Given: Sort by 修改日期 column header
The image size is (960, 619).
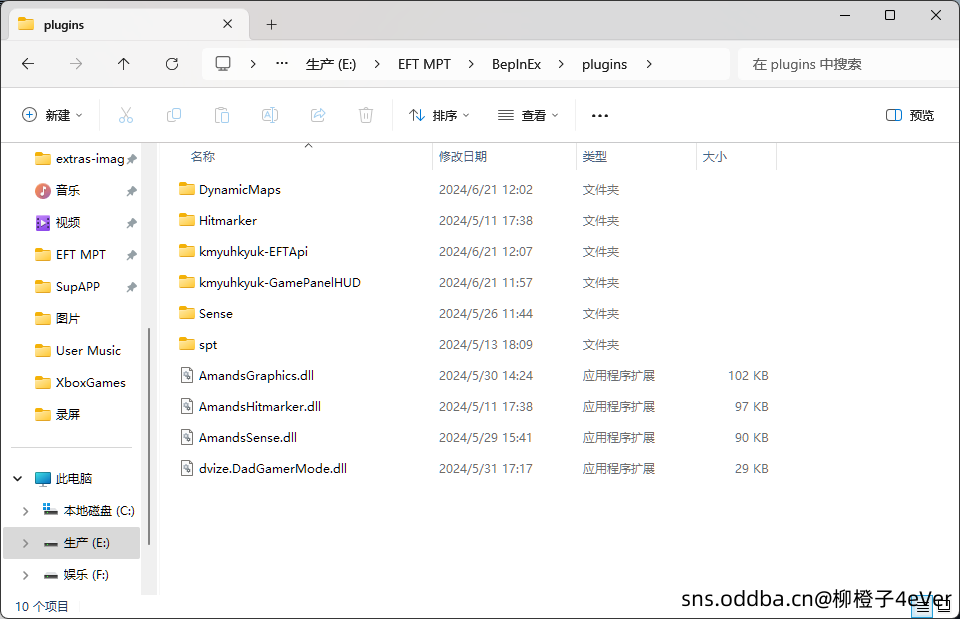Looking at the screenshot, I should coord(463,157).
